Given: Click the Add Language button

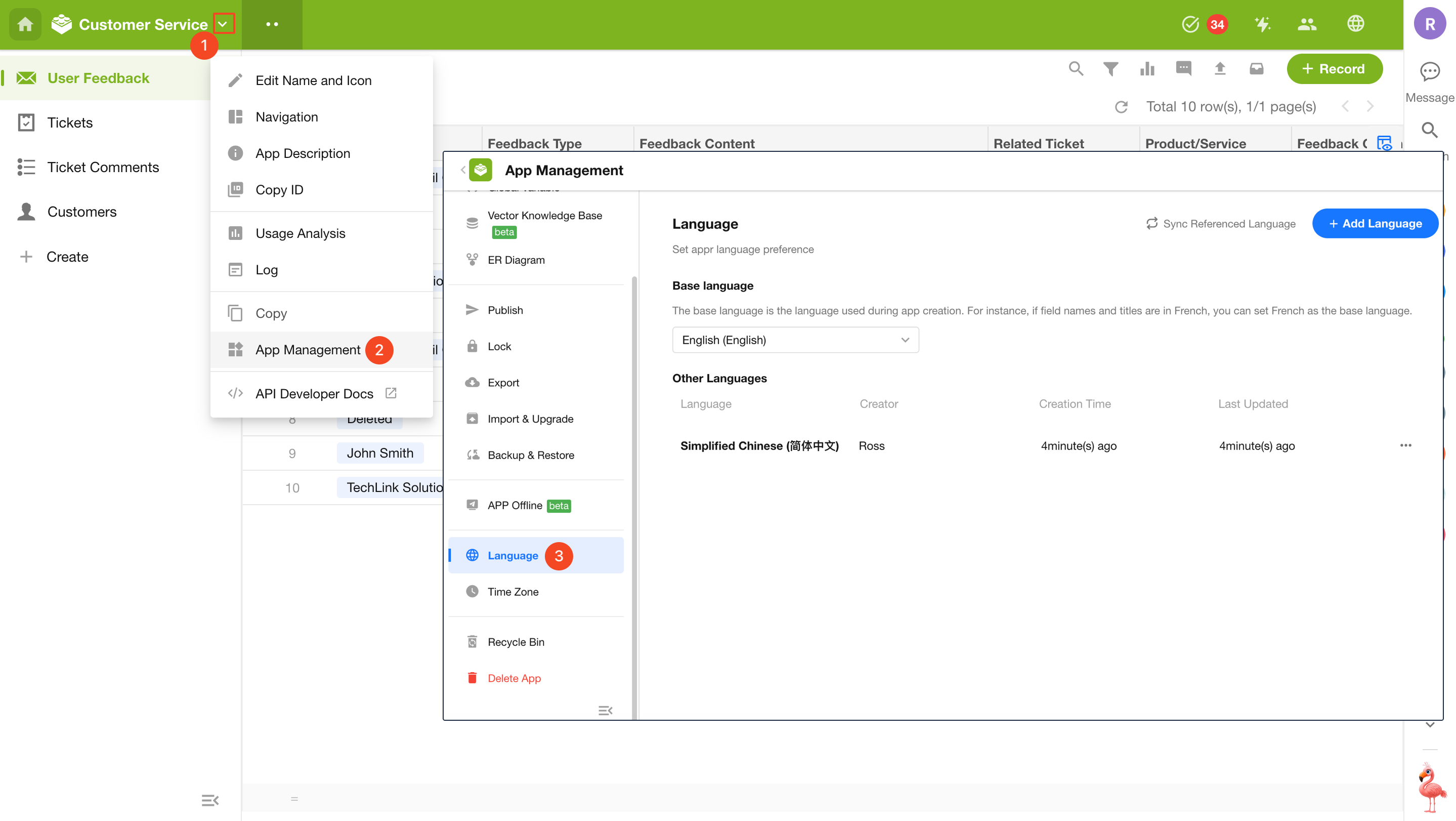Looking at the screenshot, I should [x=1375, y=224].
